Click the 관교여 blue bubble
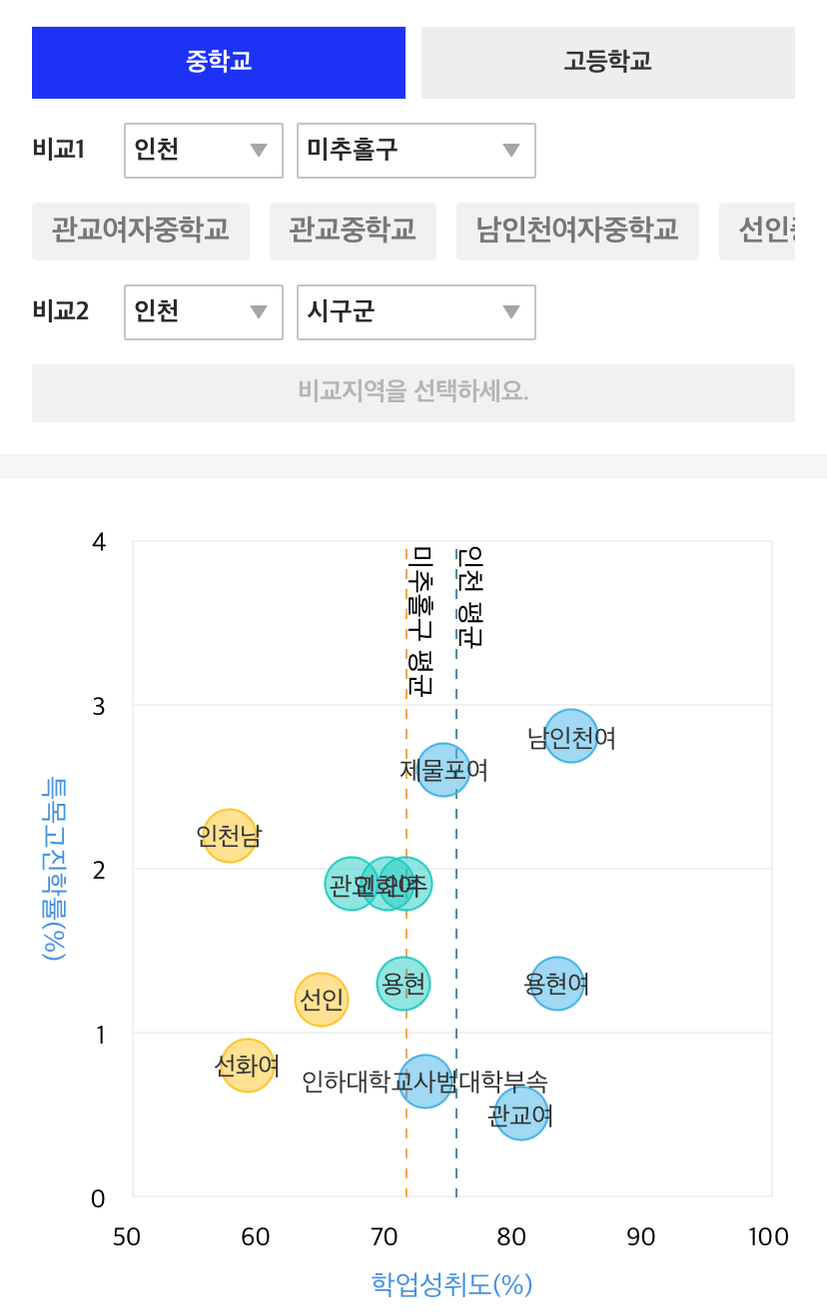The width and height of the screenshot is (827, 1312). pyautogui.click(x=521, y=1115)
